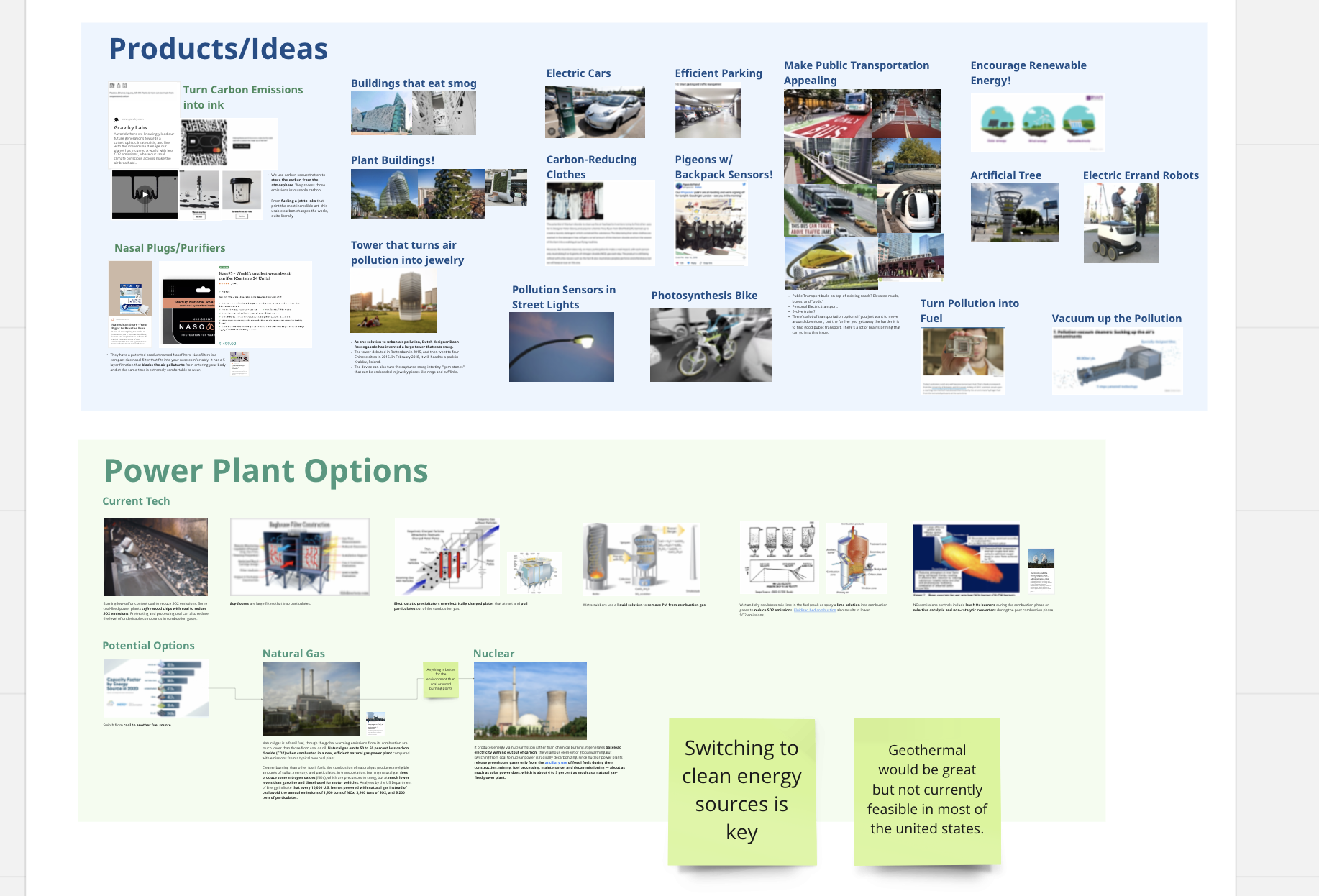Screen dimensions: 1319x896
Task: Select 'Turn Carbon Emissions into ink' heading
Action: [243, 97]
